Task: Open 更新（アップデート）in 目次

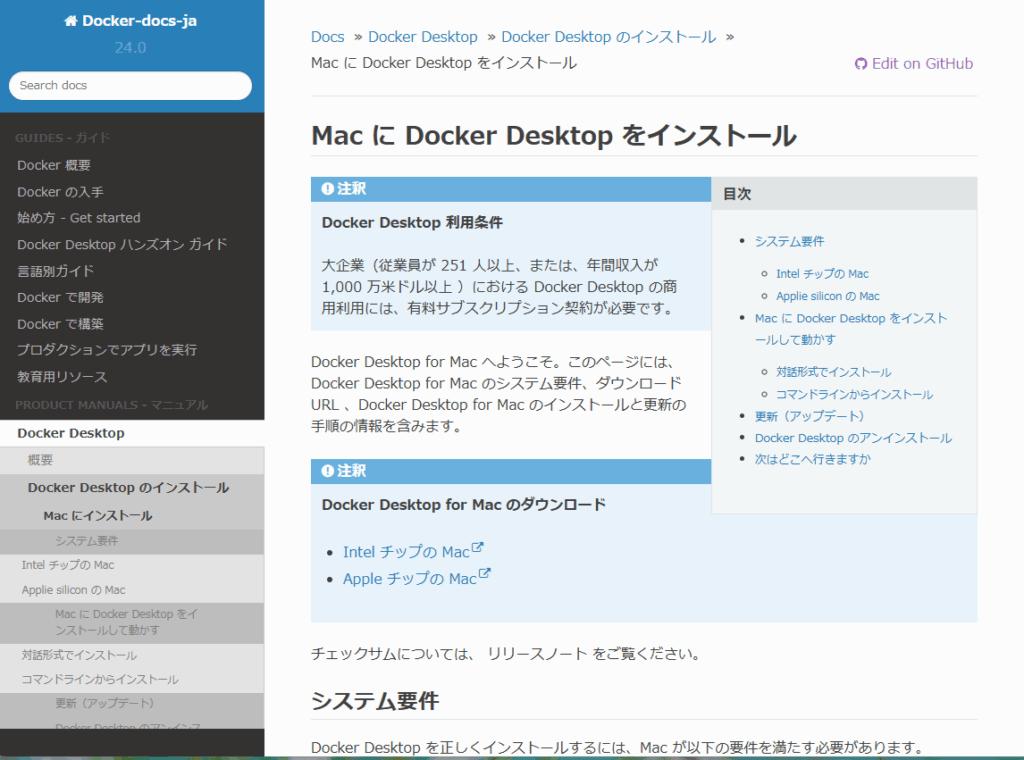Action: [809, 417]
